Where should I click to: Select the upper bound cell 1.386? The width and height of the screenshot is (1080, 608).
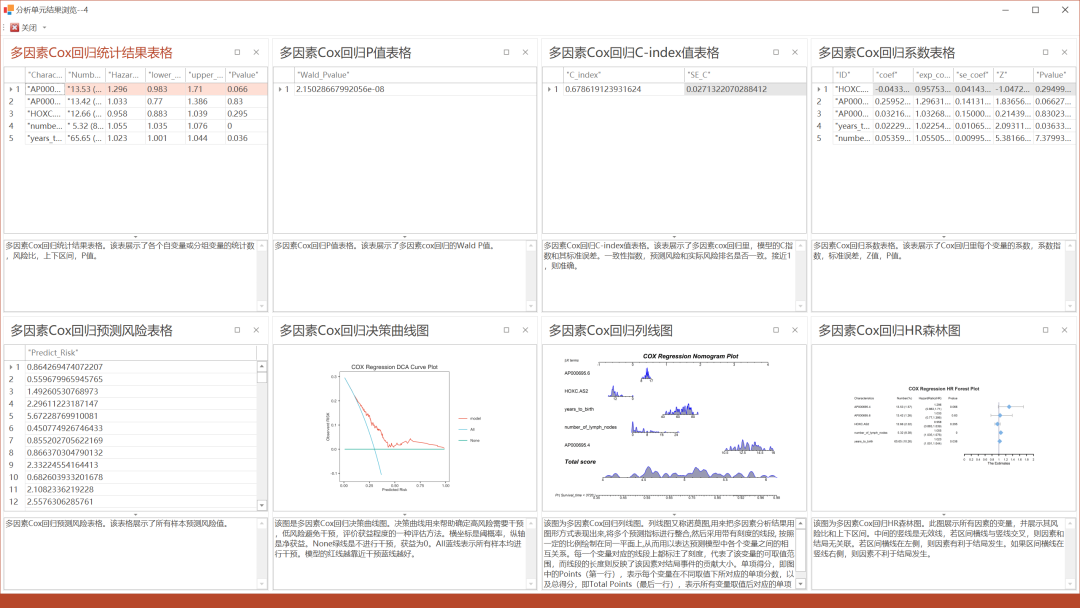(x=206, y=102)
